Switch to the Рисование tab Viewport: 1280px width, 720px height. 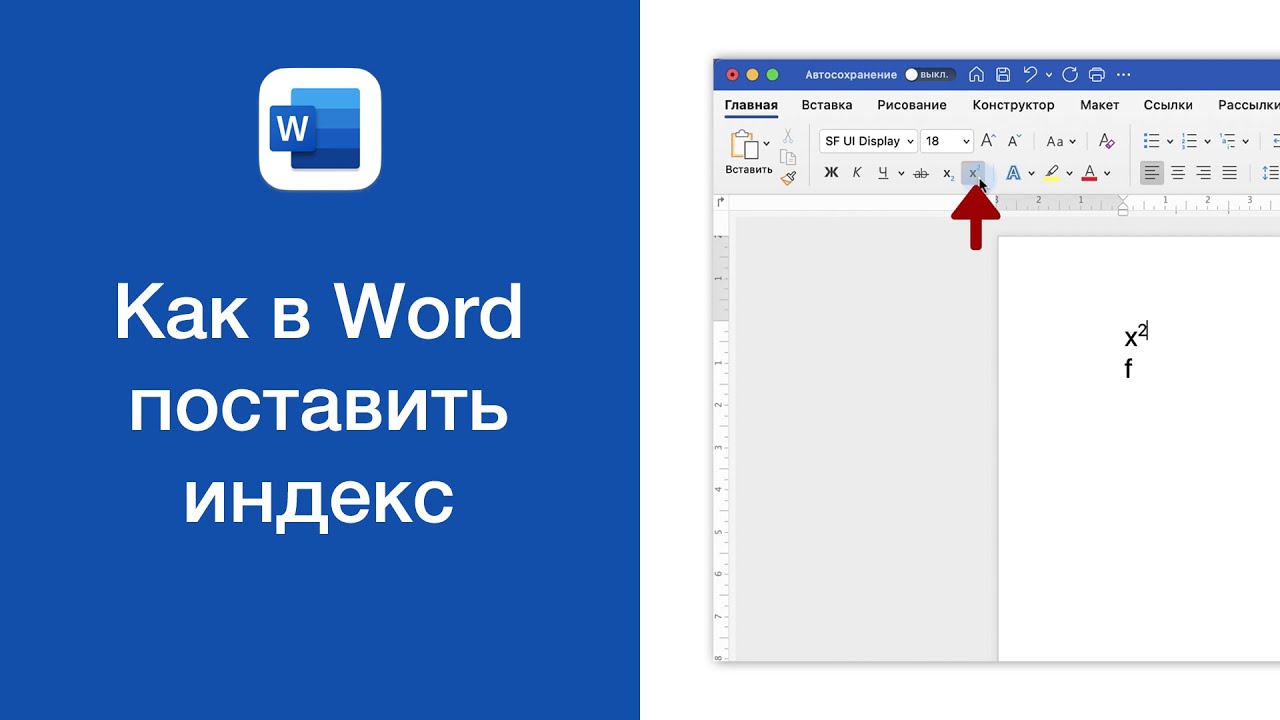click(912, 105)
